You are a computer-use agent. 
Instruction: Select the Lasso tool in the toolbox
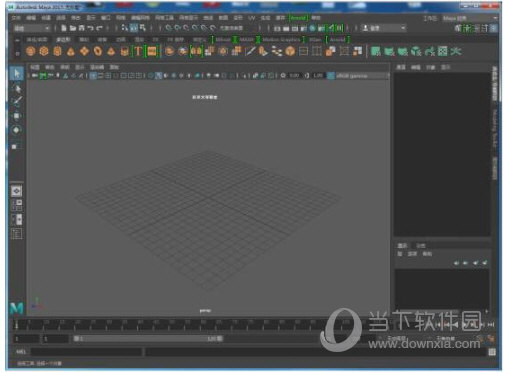(x=17, y=88)
